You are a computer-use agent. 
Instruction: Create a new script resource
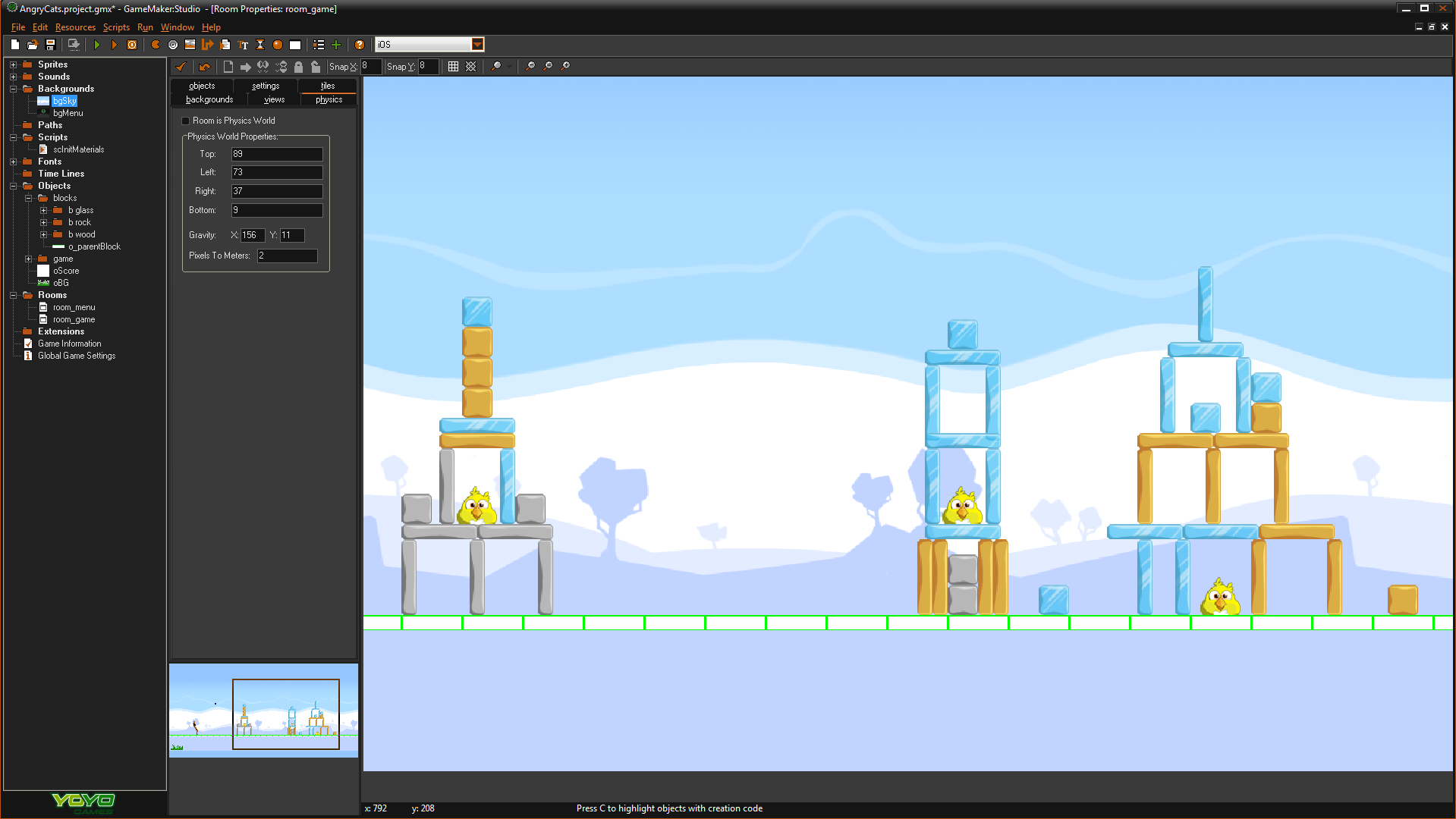point(225,45)
